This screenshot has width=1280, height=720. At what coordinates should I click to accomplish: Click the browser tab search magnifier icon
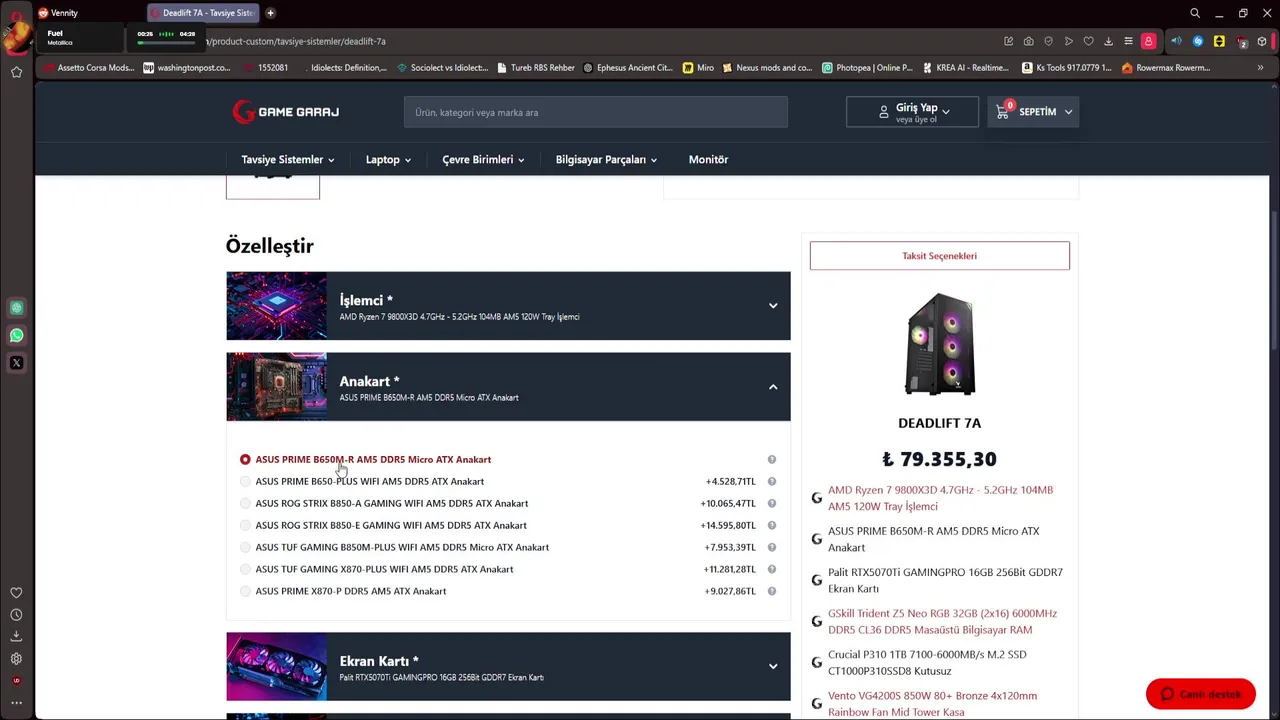tap(1195, 13)
